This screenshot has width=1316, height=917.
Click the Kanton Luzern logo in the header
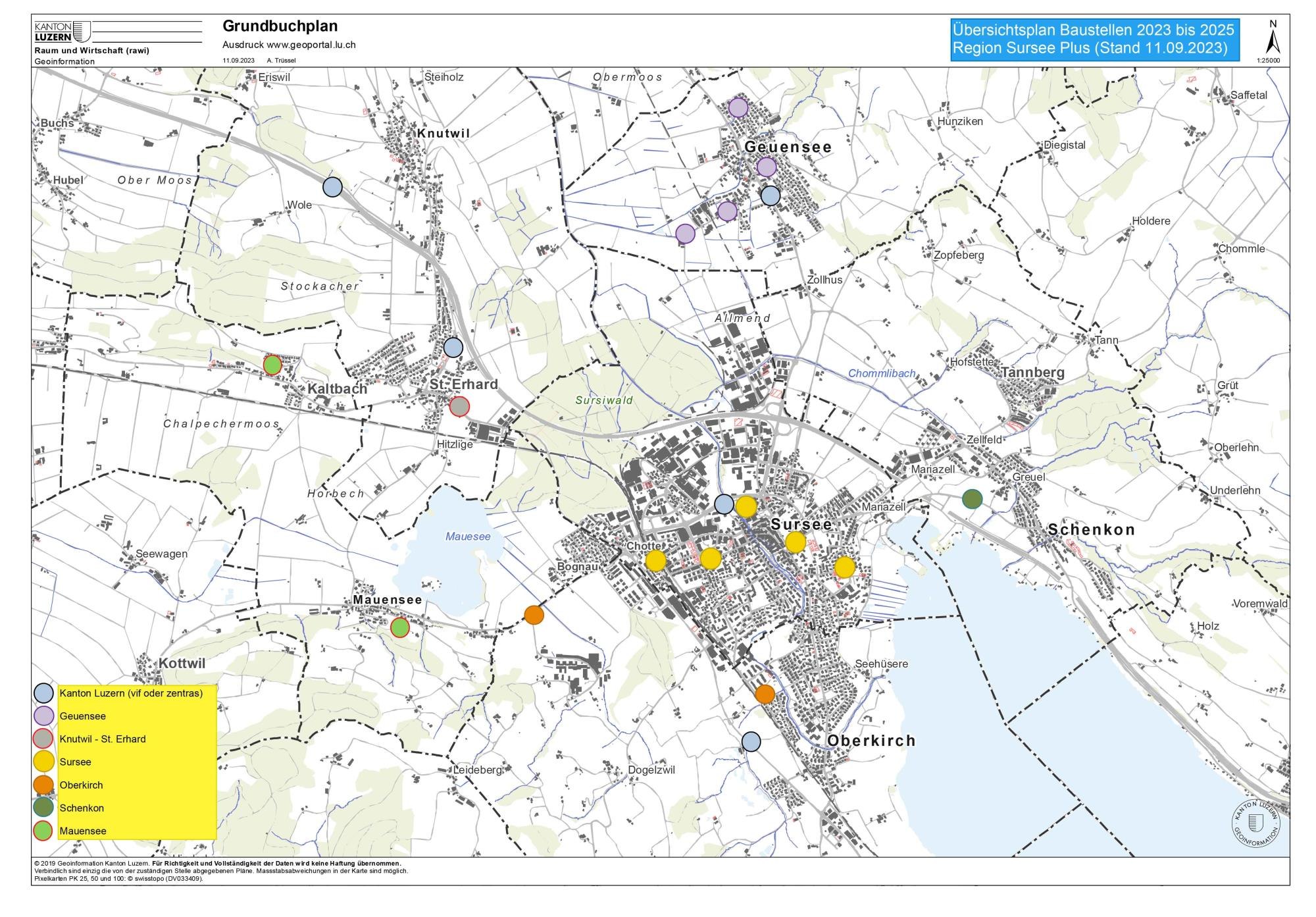(x=62, y=32)
